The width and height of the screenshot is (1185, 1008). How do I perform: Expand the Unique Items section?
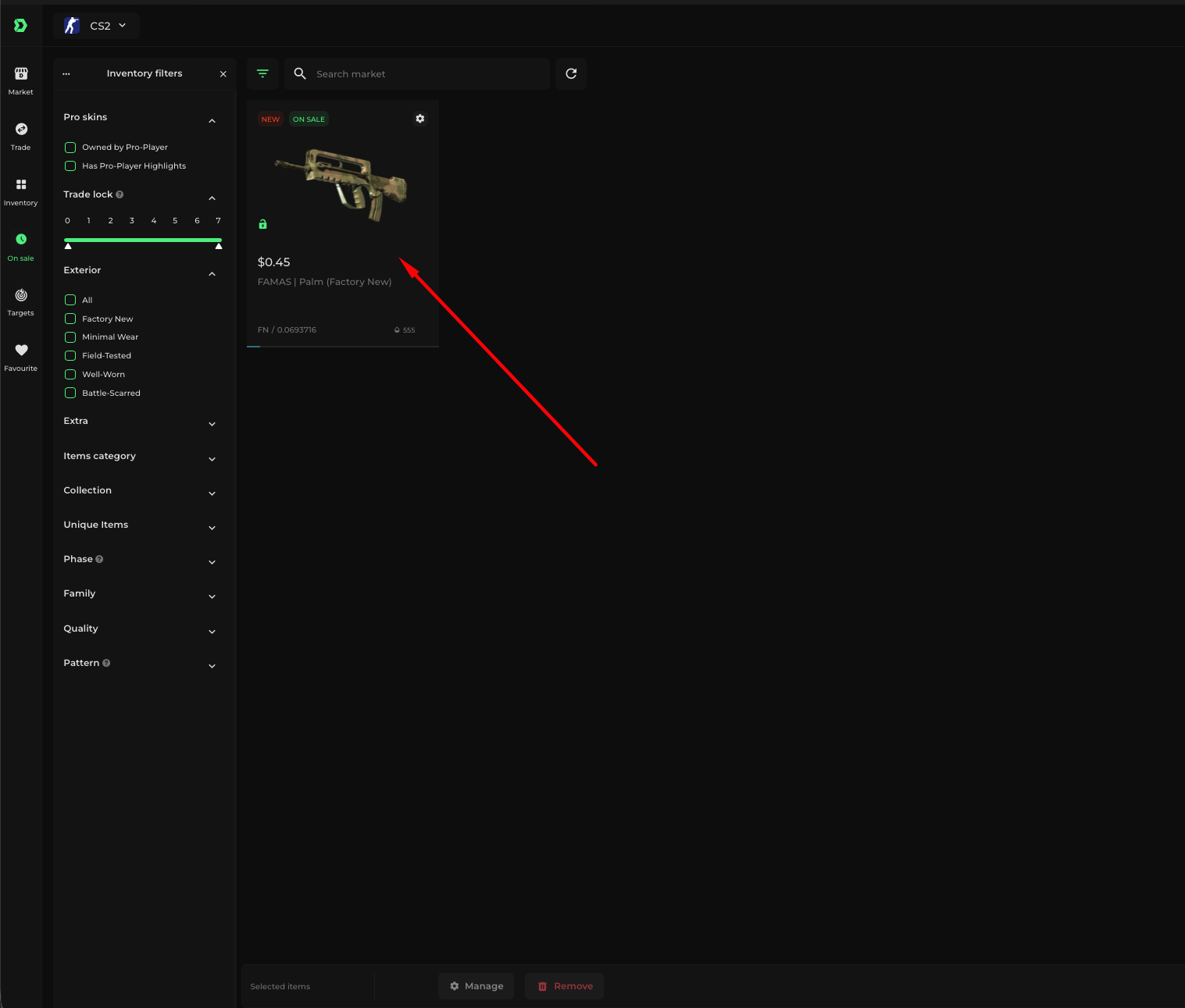(x=212, y=528)
